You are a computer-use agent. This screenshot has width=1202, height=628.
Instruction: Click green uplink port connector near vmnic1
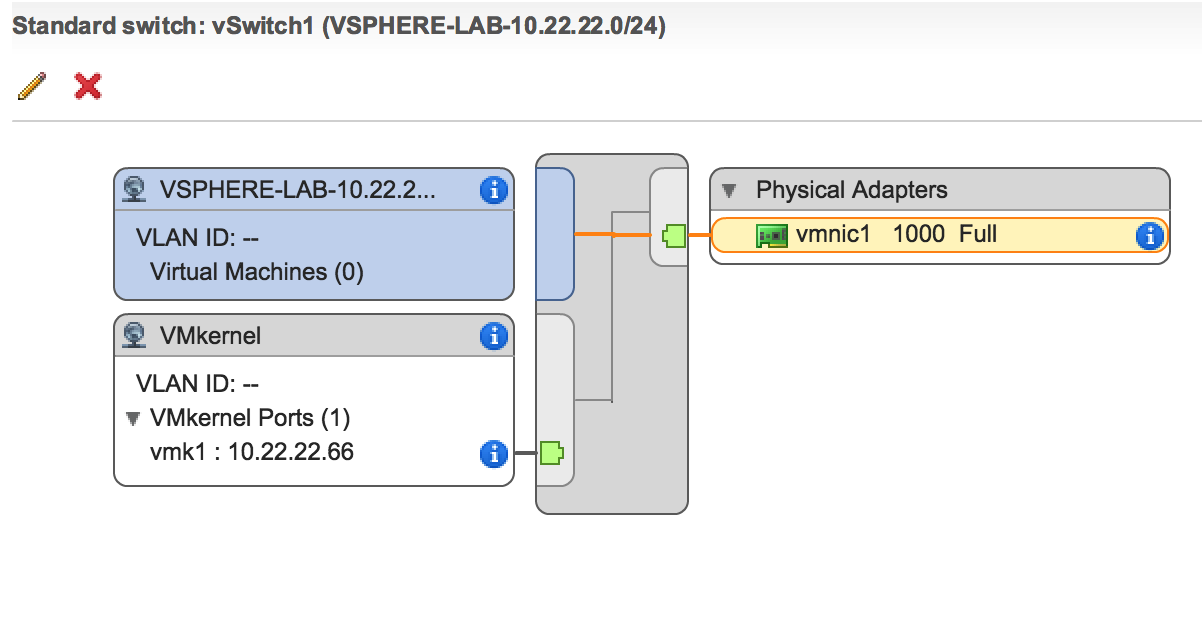point(674,236)
